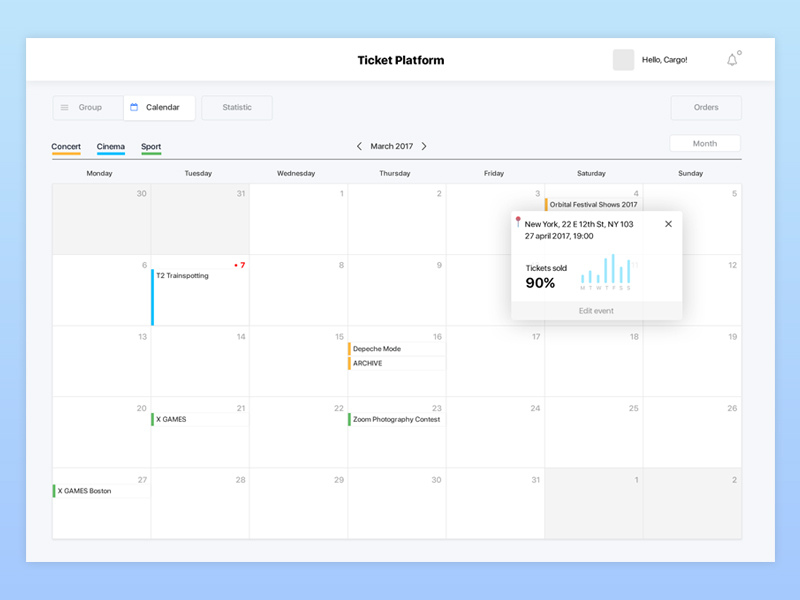Select the Calendar tab

(x=160, y=108)
